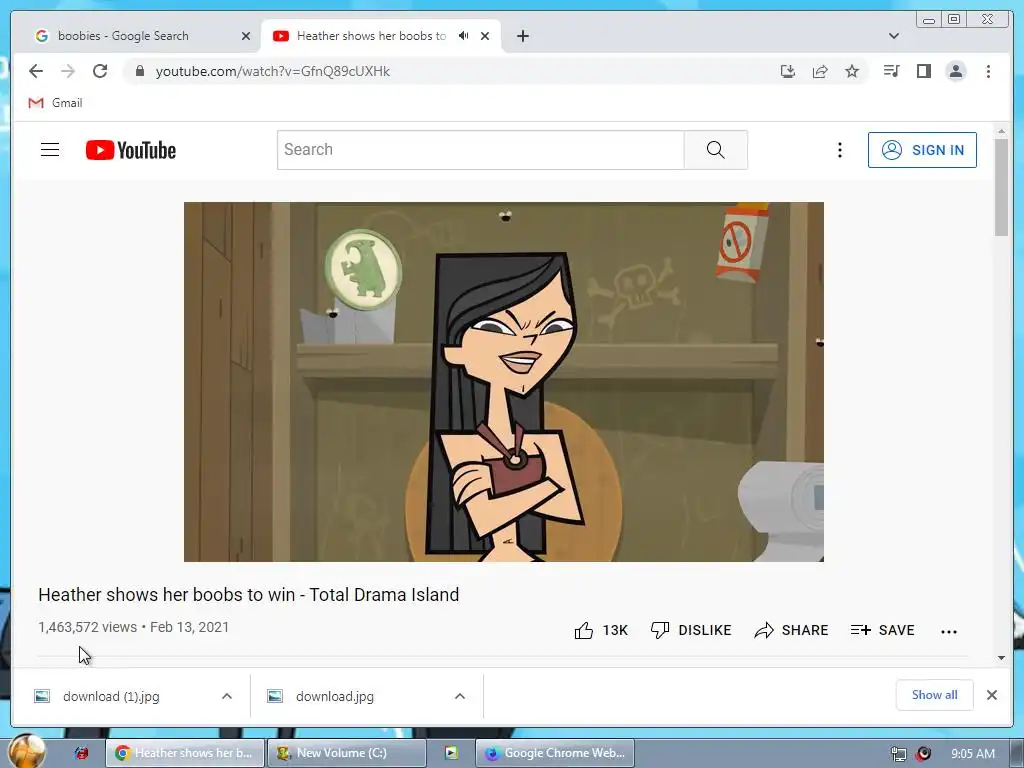
Task: Click the address bar URL
Action: click(x=272, y=71)
